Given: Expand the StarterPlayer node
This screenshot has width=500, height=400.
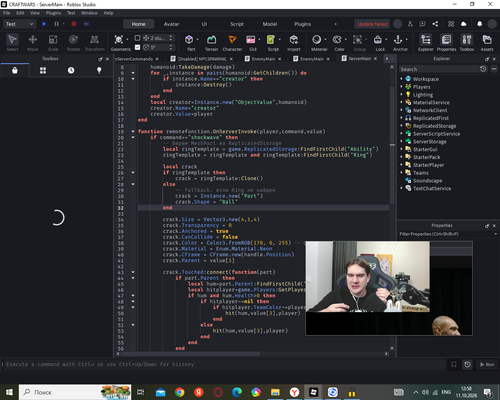Looking at the screenshot, I should 402,165.
